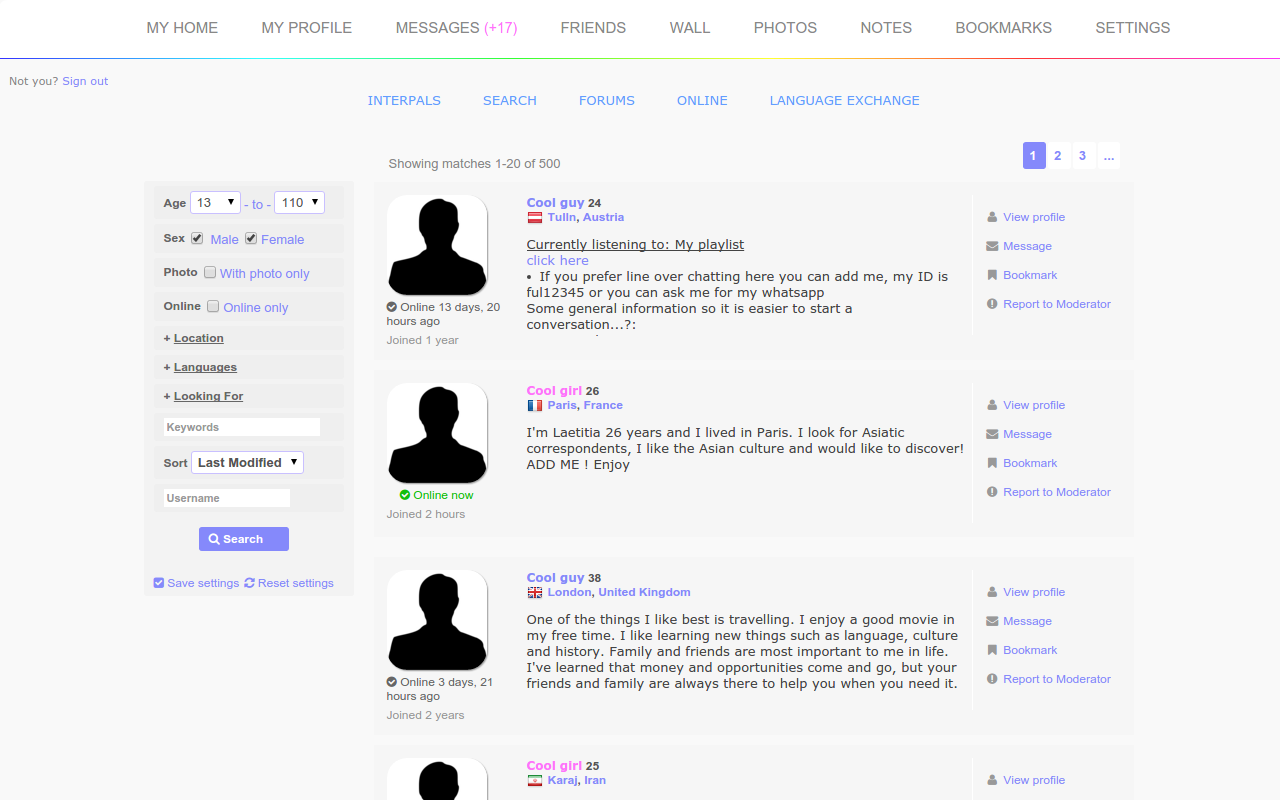1280x800 pixels.
Task: Go to MY HOME tab
Action: point(182,28)
